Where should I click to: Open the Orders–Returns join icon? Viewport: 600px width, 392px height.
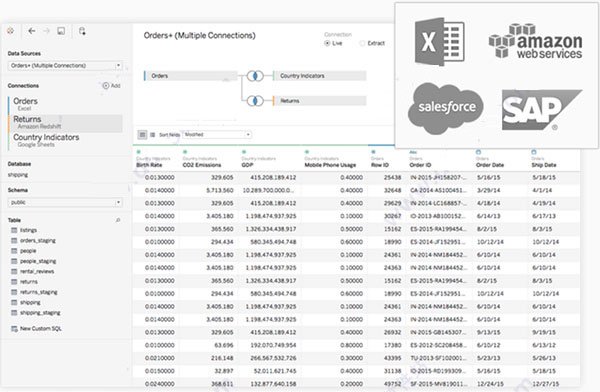click(x=255, y=101)
